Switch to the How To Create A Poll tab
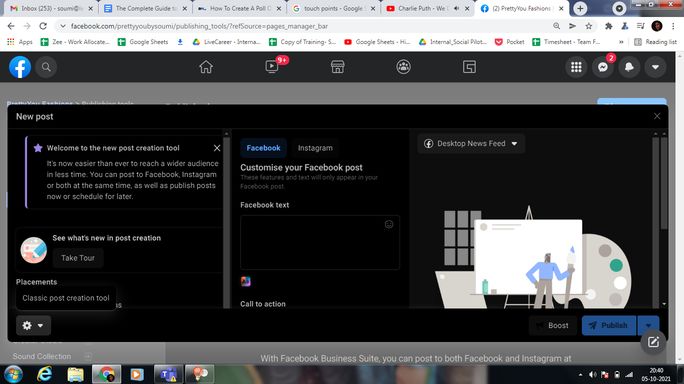 point(239,8)
